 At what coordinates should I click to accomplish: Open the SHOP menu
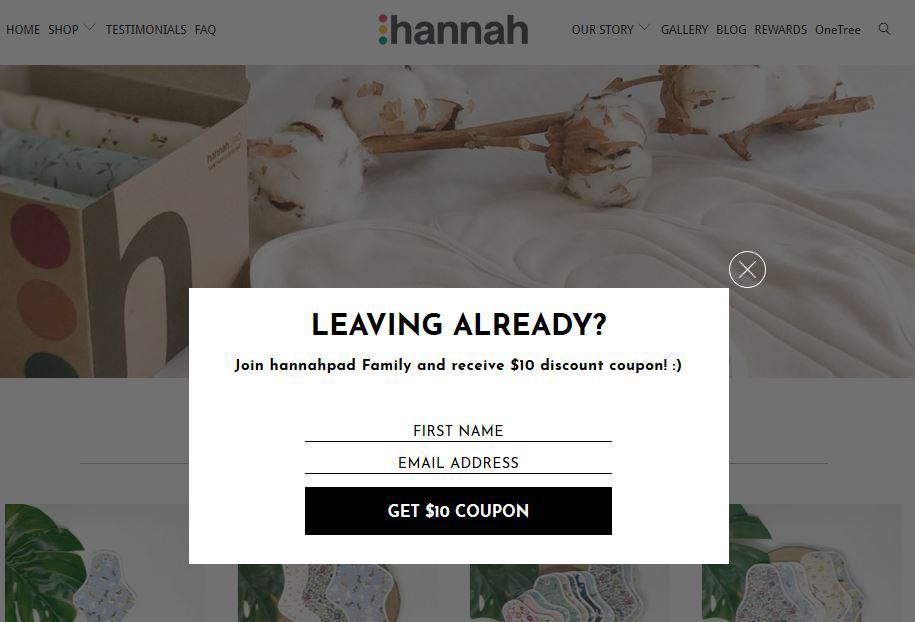pos(63,30)
